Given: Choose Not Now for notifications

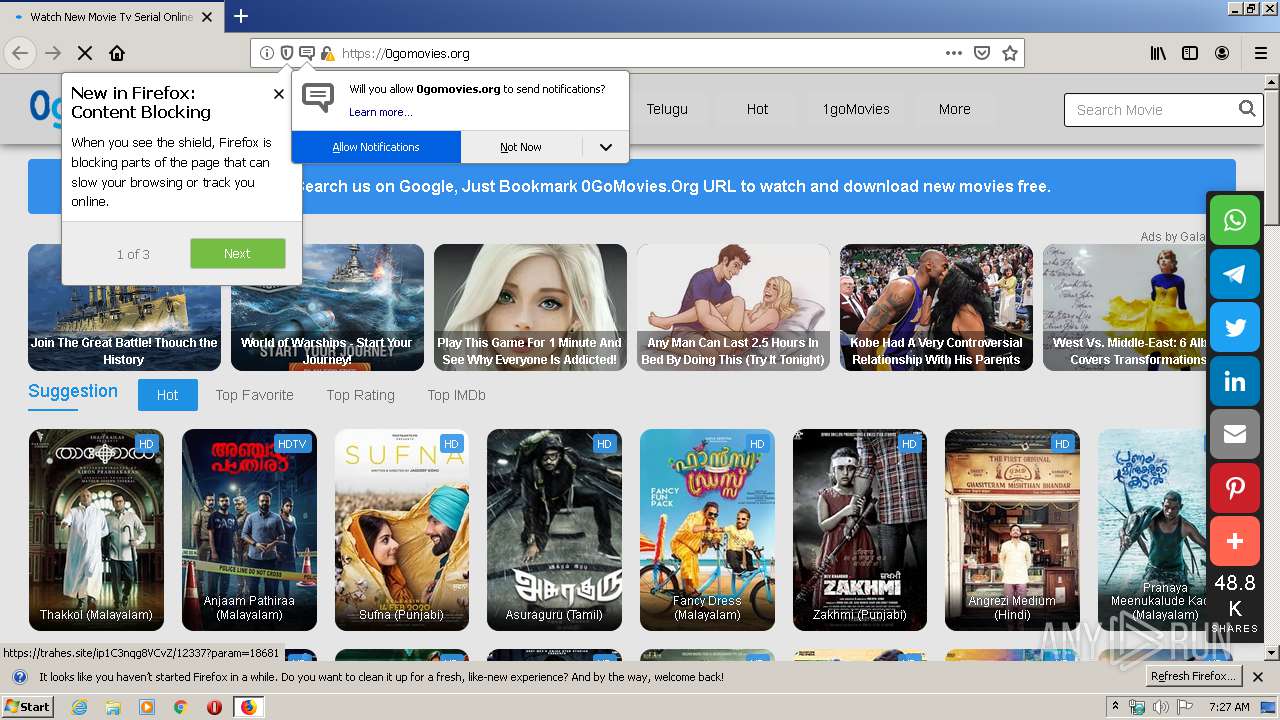Looking at the screenshot, I should (521, 147).
